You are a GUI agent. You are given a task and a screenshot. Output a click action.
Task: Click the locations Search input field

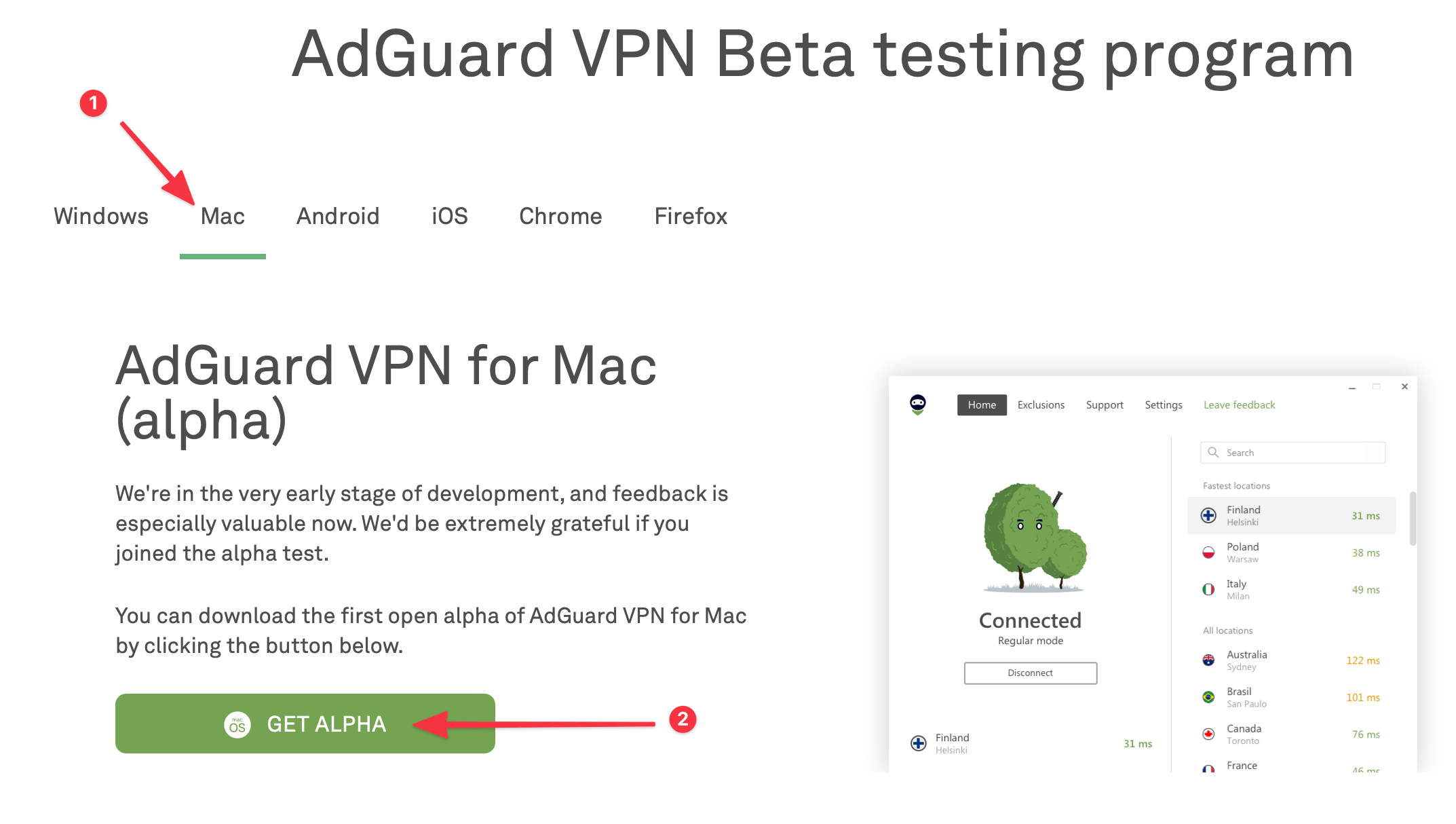(x=1293, y=452)
